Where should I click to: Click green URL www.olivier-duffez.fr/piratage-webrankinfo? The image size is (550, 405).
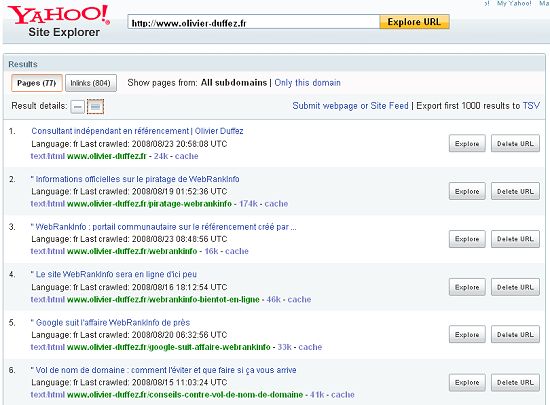click(x=149, y=204)
